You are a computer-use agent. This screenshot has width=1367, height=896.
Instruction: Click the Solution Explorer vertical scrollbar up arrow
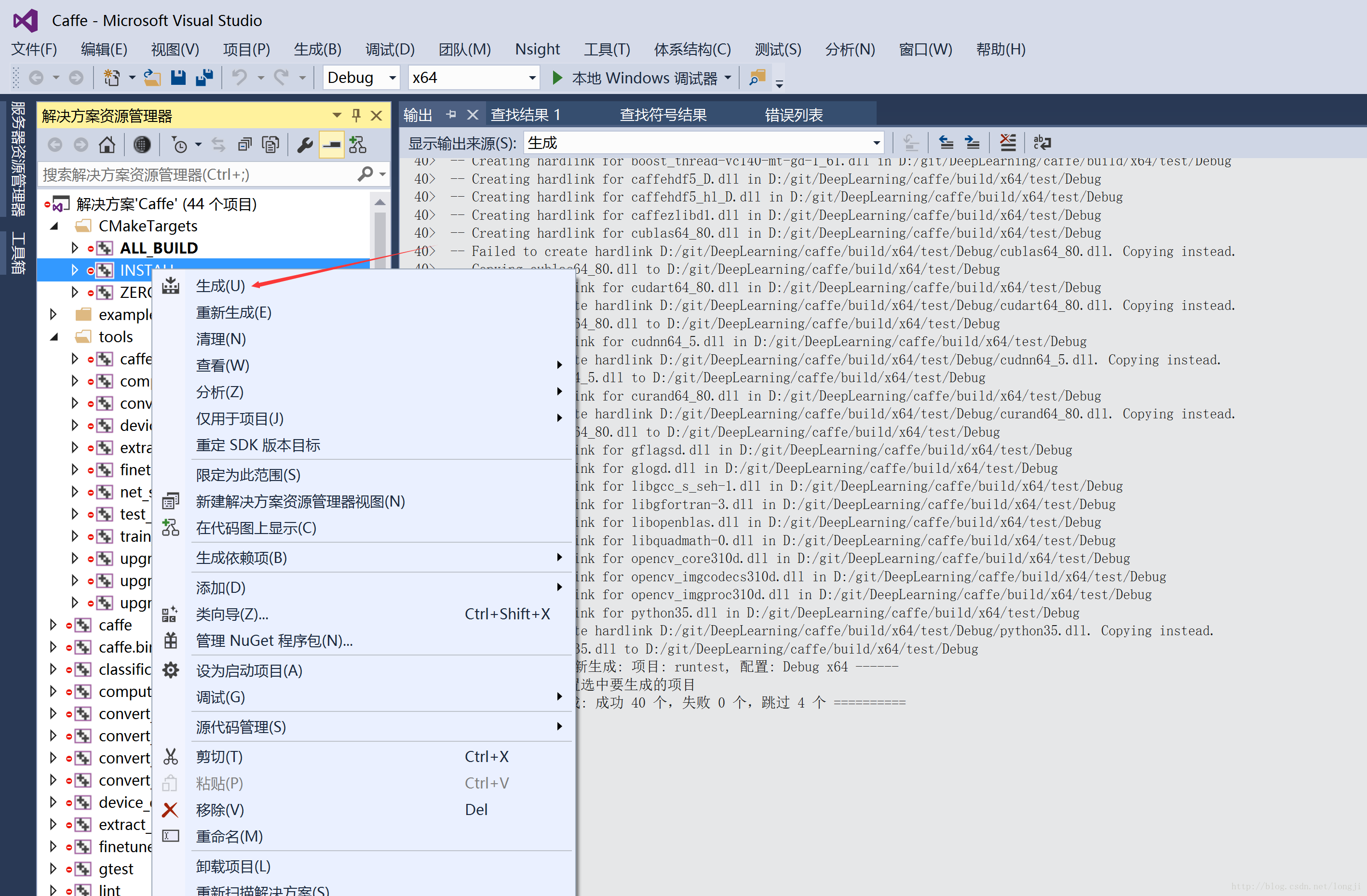(x=379, y=202)
